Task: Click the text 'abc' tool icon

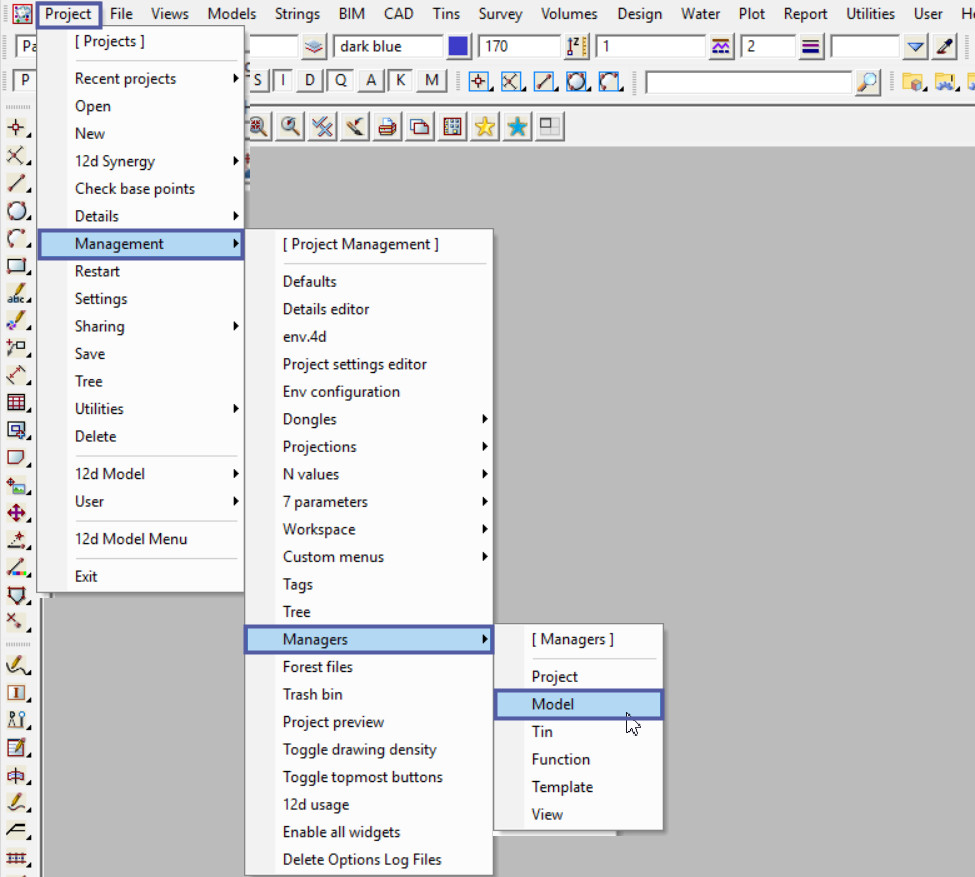Action: click(x=16, y=293)
